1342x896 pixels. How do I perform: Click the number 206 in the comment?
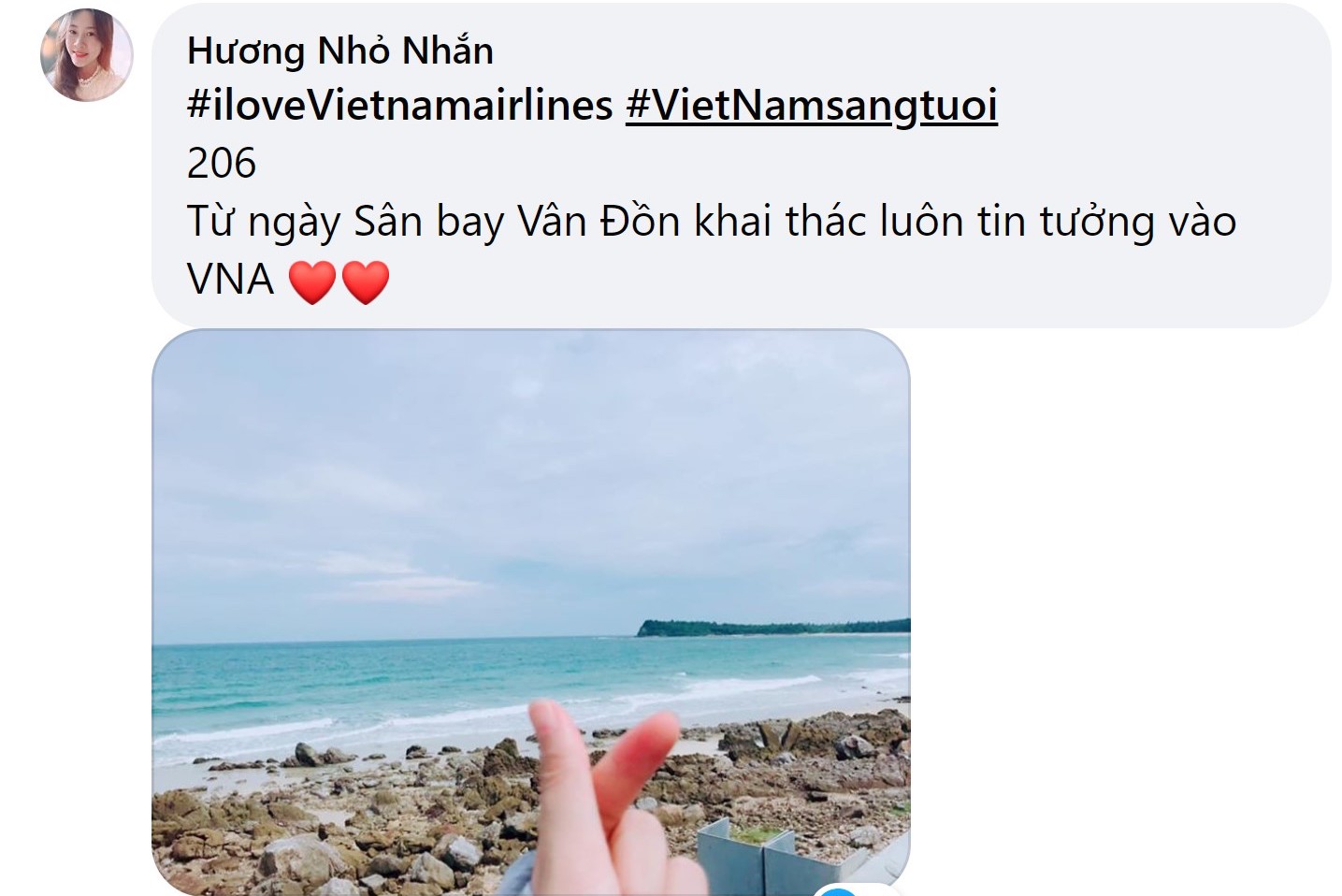(x=222, y=164)
